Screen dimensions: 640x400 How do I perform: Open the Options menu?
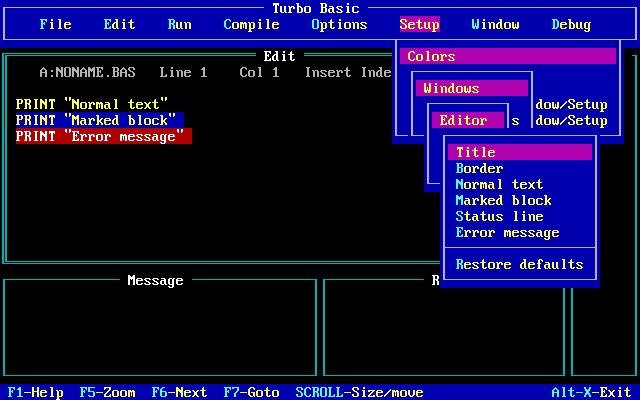point(339,24)
